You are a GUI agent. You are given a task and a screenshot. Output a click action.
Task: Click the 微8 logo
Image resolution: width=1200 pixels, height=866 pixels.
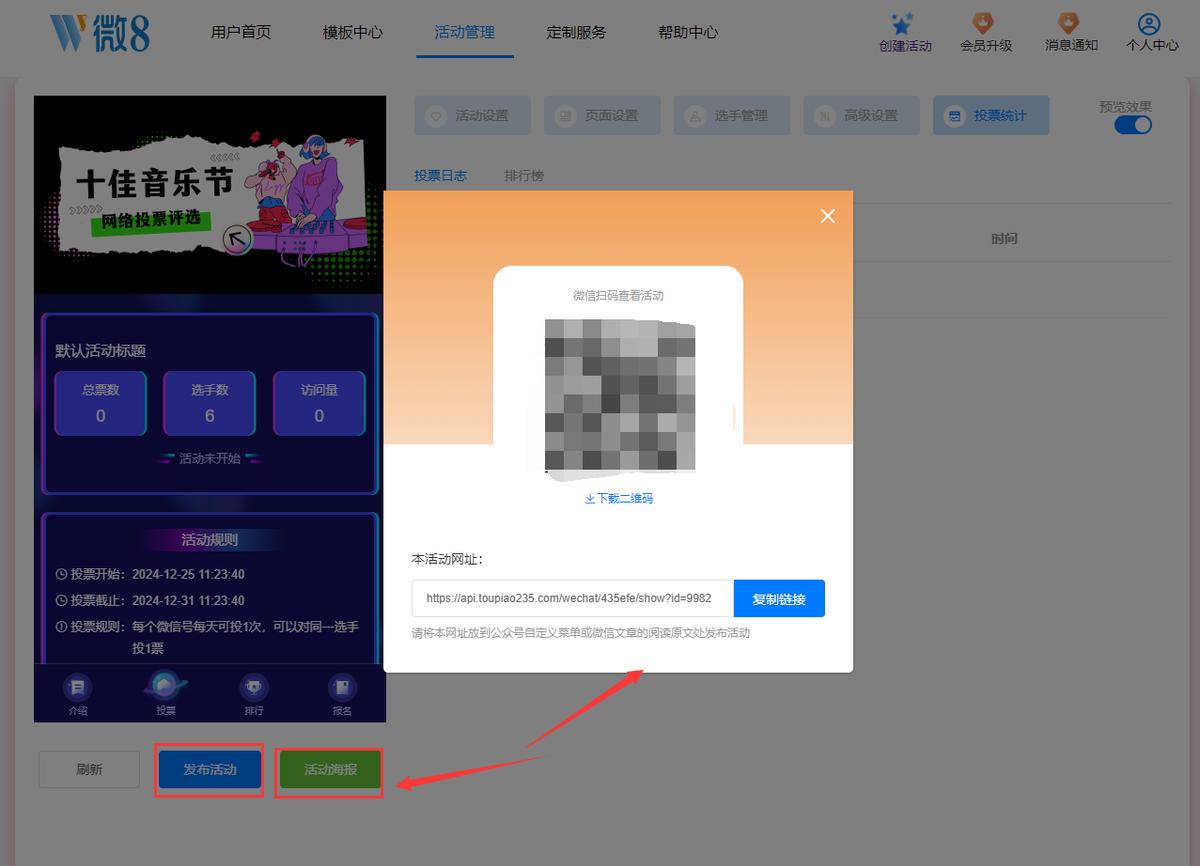tap(100, 33)
